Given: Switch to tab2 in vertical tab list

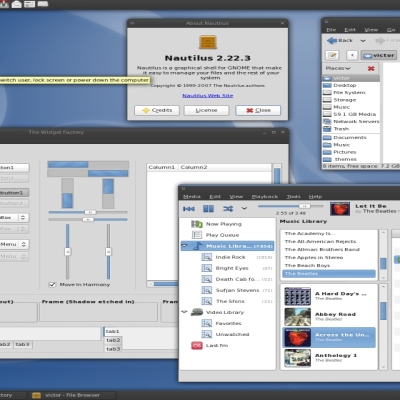Looking at the screenshot, I should click(113, 340).
